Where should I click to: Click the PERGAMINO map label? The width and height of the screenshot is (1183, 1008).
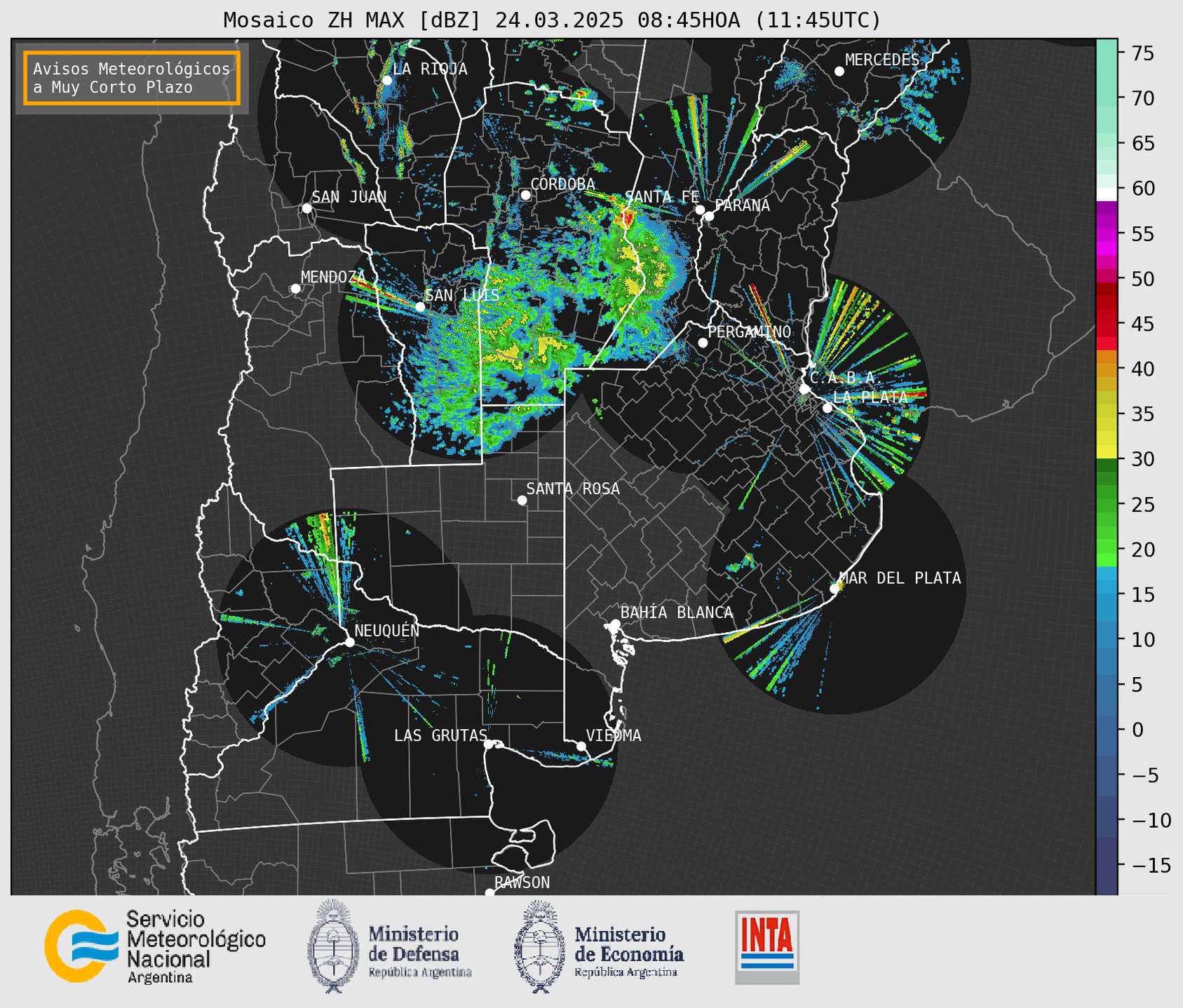pos(749,332)
